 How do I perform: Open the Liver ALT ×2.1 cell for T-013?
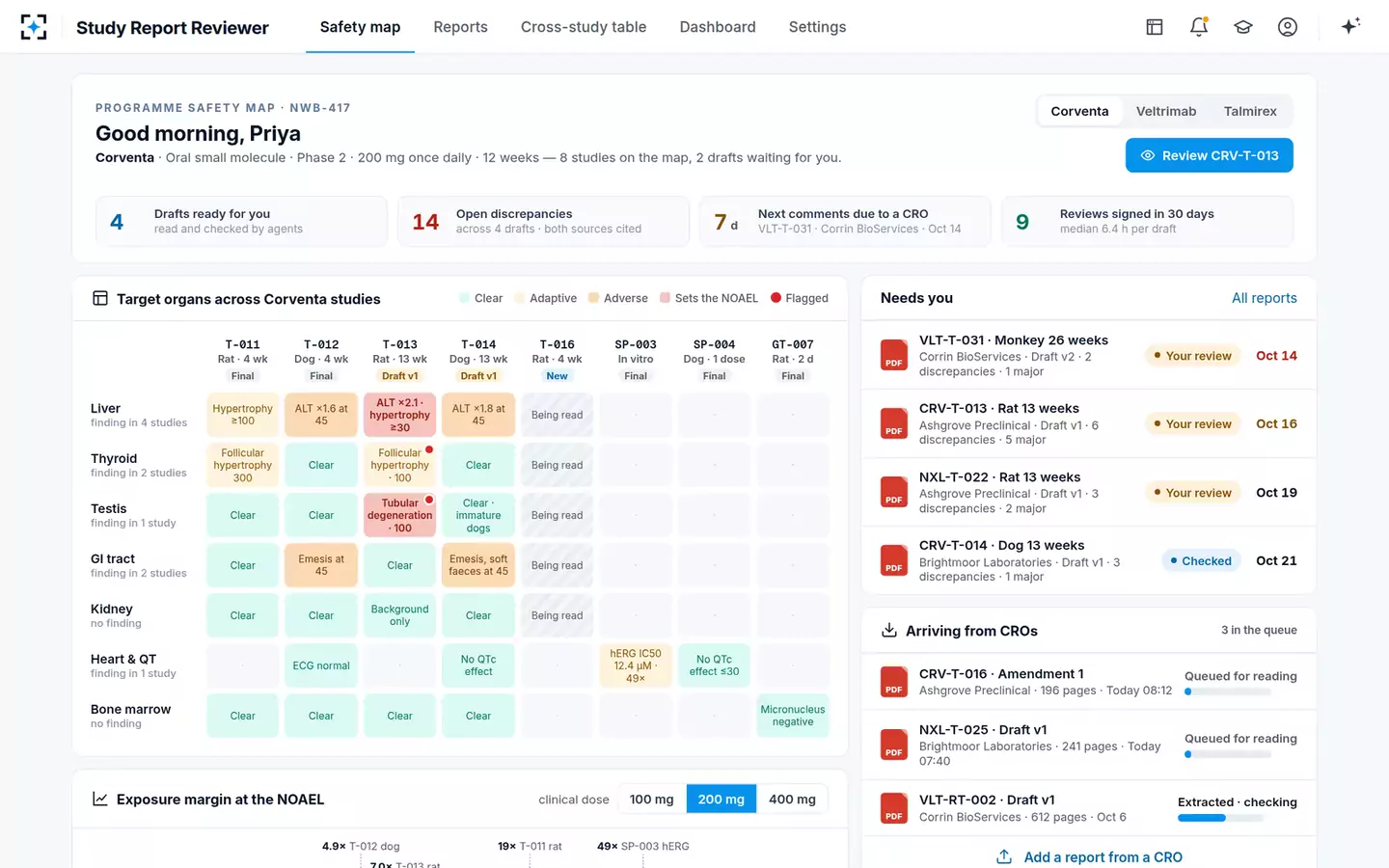tap(400, 415)
